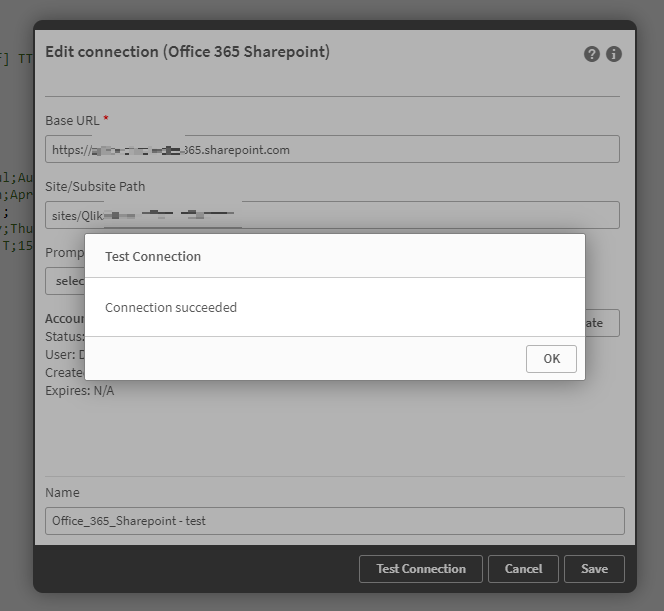The width and height of the screenshot is (664, 611).
Task: Click the Account section heading
Action: coord(65,318)
